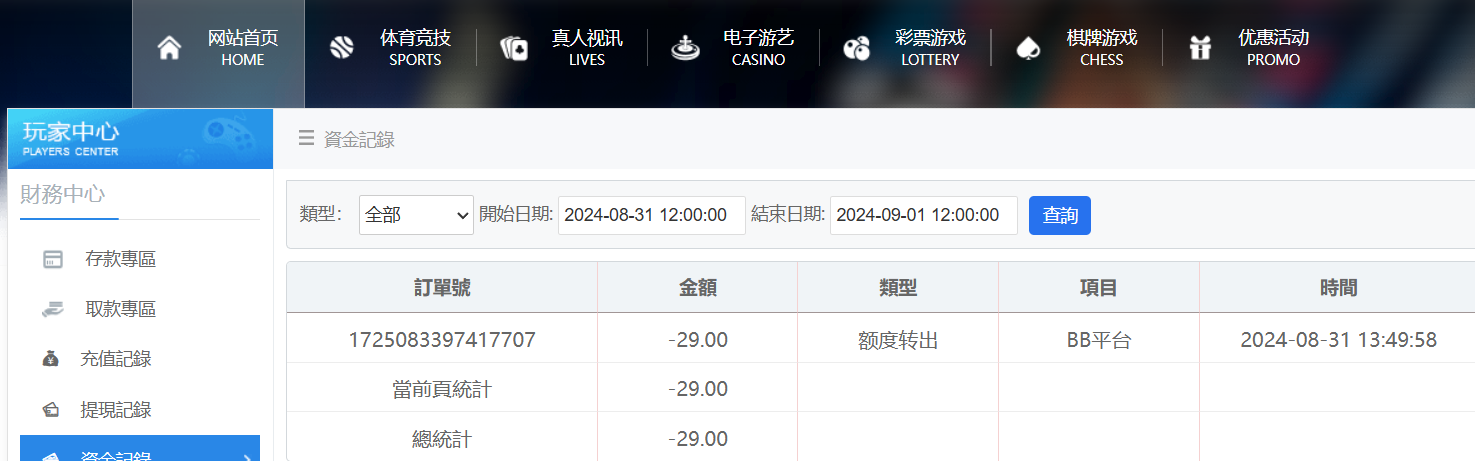Open the 优惠活动 PROMO menu
This screenshot has height=461, width=1475.
click(x=1273, y=48)
